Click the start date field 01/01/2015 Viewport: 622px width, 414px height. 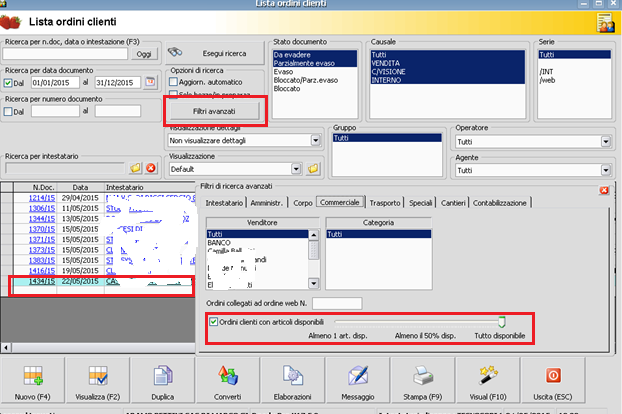tap(55, 82)
